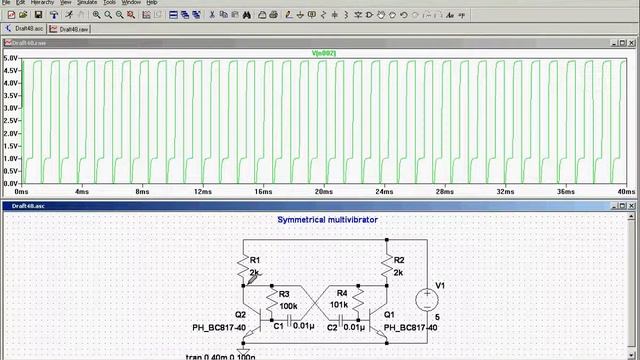
Task: Open Print Setup icon
Action: (x=262, y=15)
